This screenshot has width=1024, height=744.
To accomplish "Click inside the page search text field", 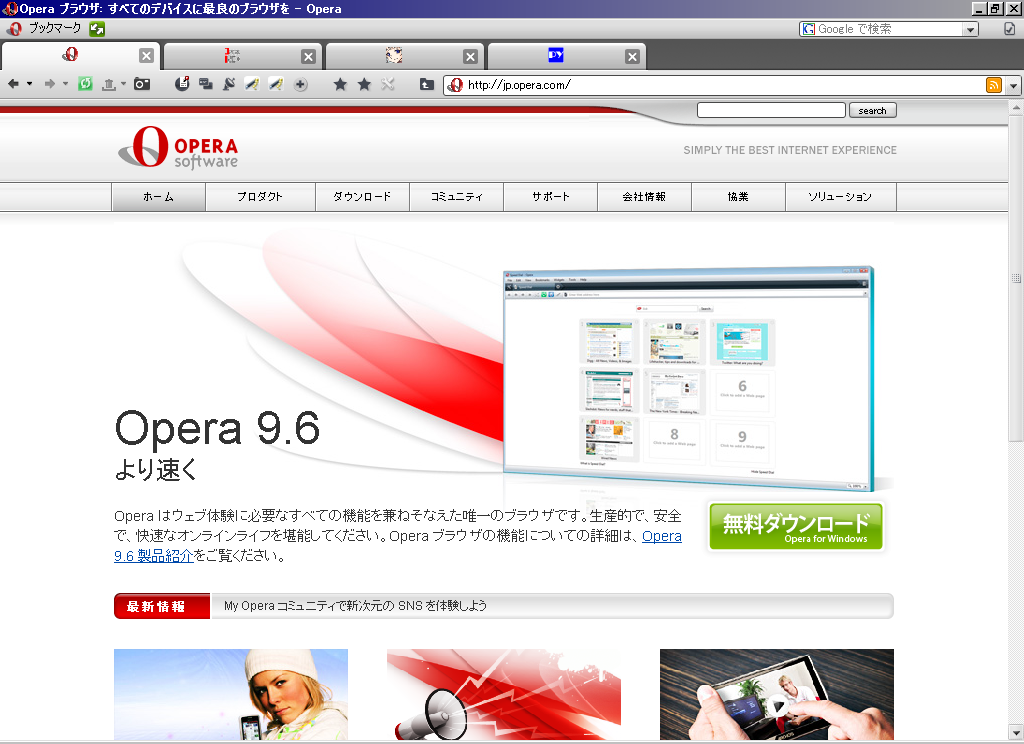I will click(771, 110).
